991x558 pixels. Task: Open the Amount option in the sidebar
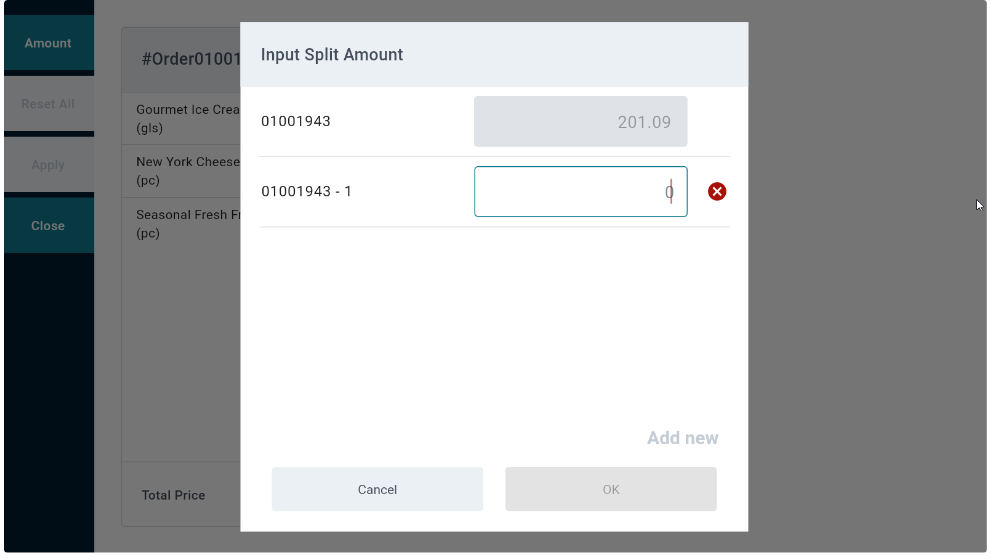[x=48, y=43]
